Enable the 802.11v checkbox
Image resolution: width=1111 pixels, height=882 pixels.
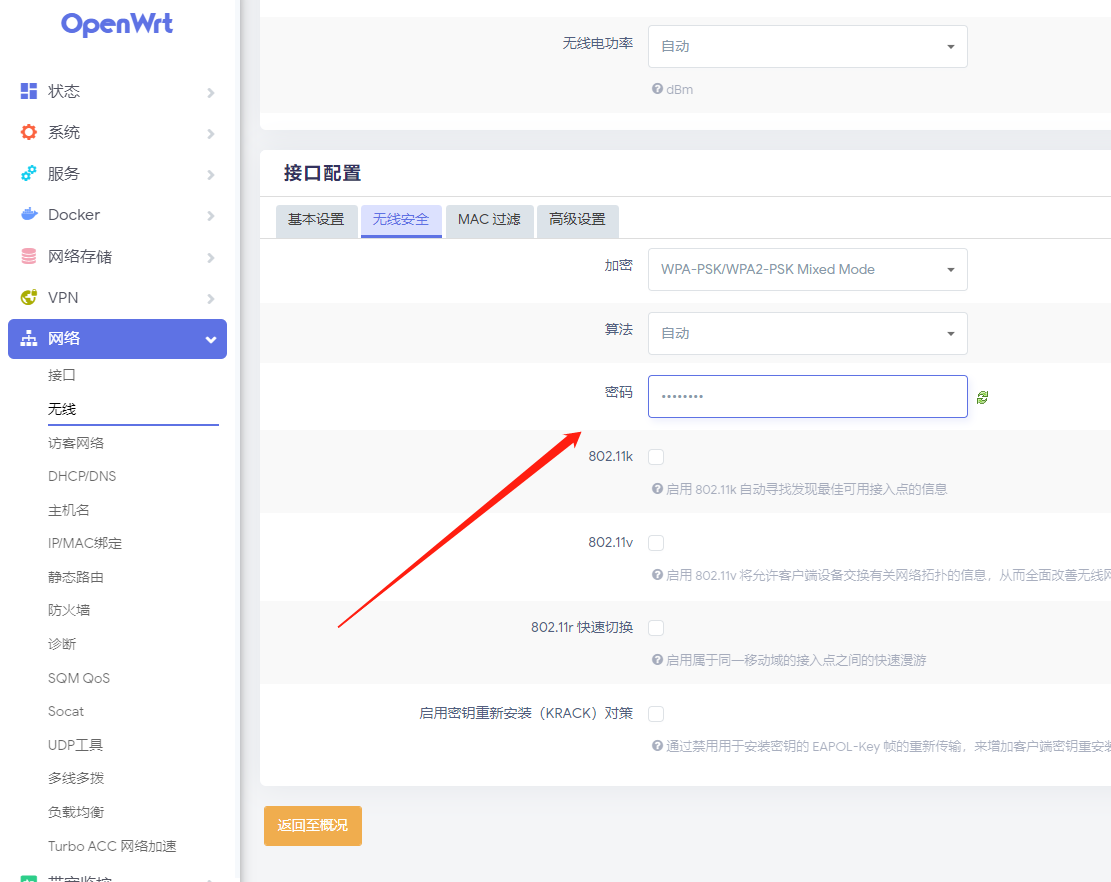point(656,543)
